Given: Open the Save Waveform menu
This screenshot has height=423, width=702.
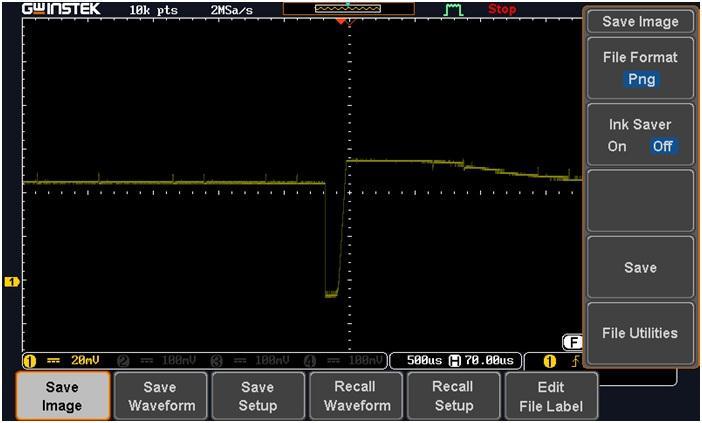Looking at the screenshot, I should coord(161,396).
